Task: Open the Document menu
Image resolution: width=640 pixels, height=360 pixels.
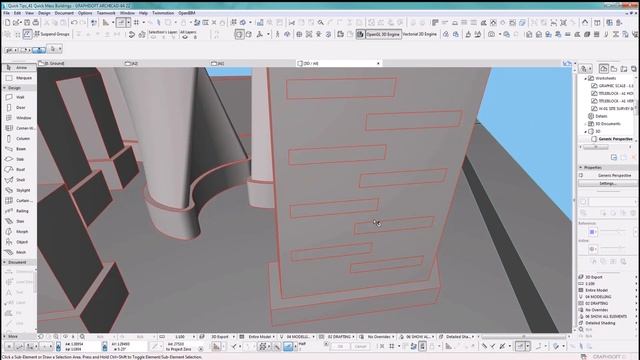Action: pyautogui.click(x=64, y=13)
